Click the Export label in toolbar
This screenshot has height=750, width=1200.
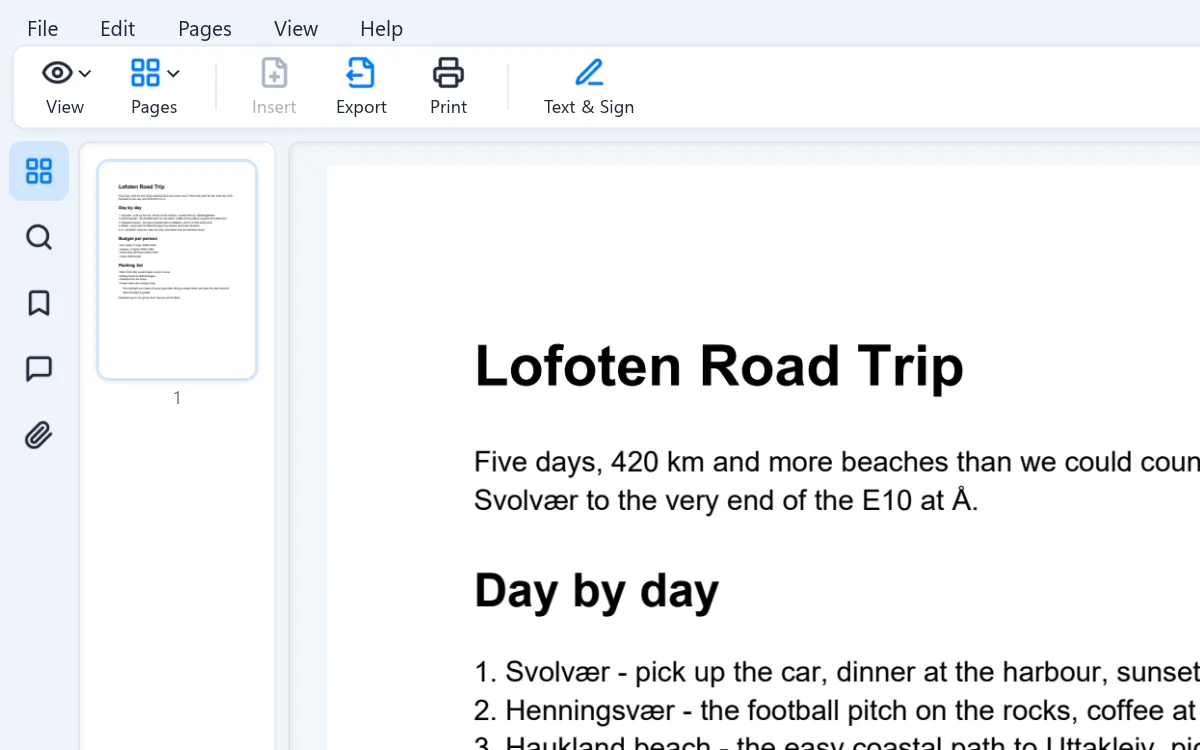[x=361, y=107]
